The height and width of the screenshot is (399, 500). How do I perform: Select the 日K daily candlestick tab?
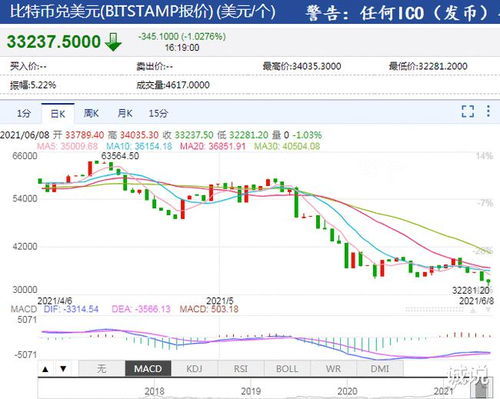(x=58, y=114)
